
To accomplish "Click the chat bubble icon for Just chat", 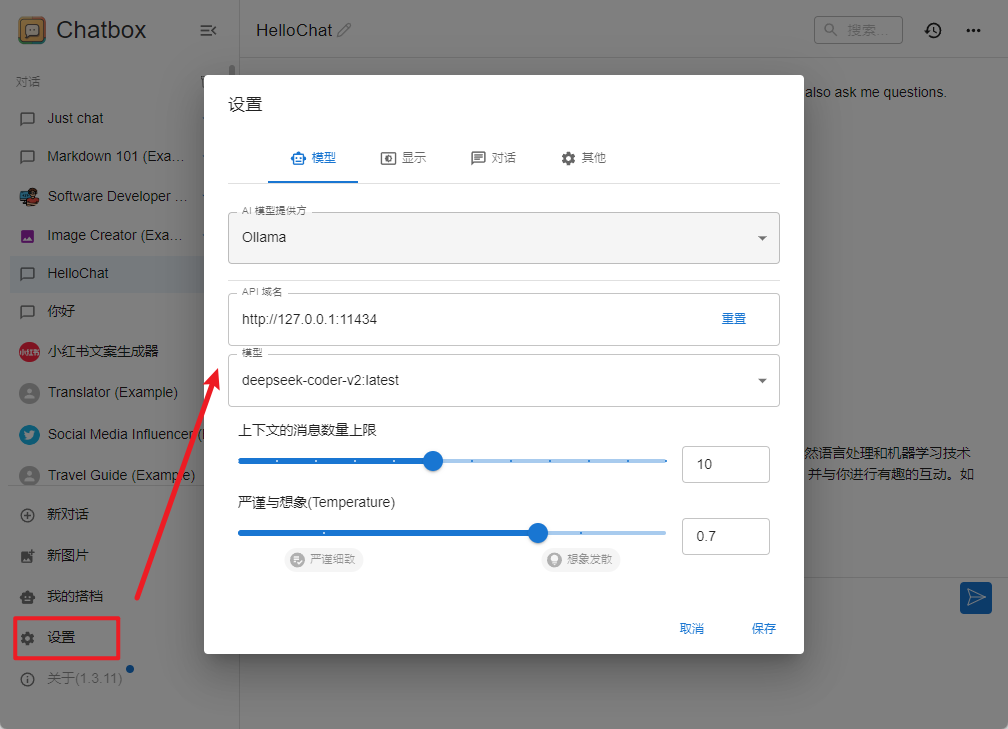I will [28, 119].
